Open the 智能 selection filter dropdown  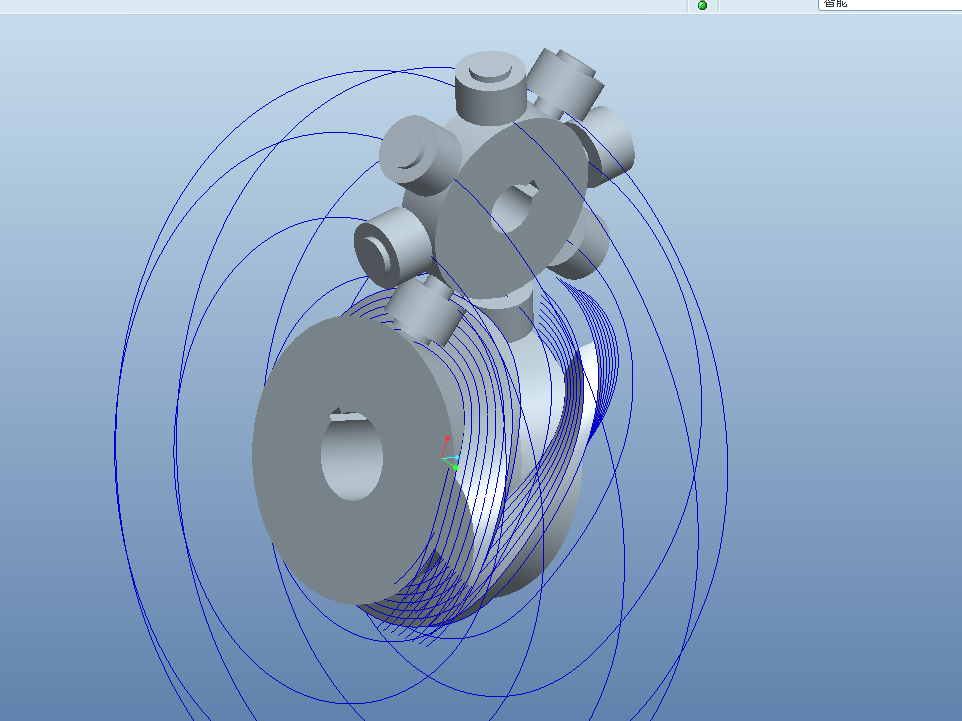point(890,4)
